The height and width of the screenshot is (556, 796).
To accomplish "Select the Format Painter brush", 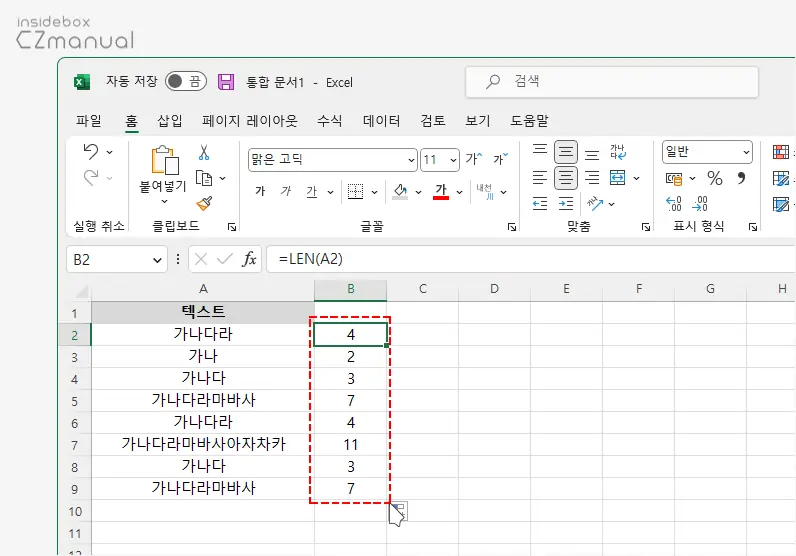I will [204, 203].
